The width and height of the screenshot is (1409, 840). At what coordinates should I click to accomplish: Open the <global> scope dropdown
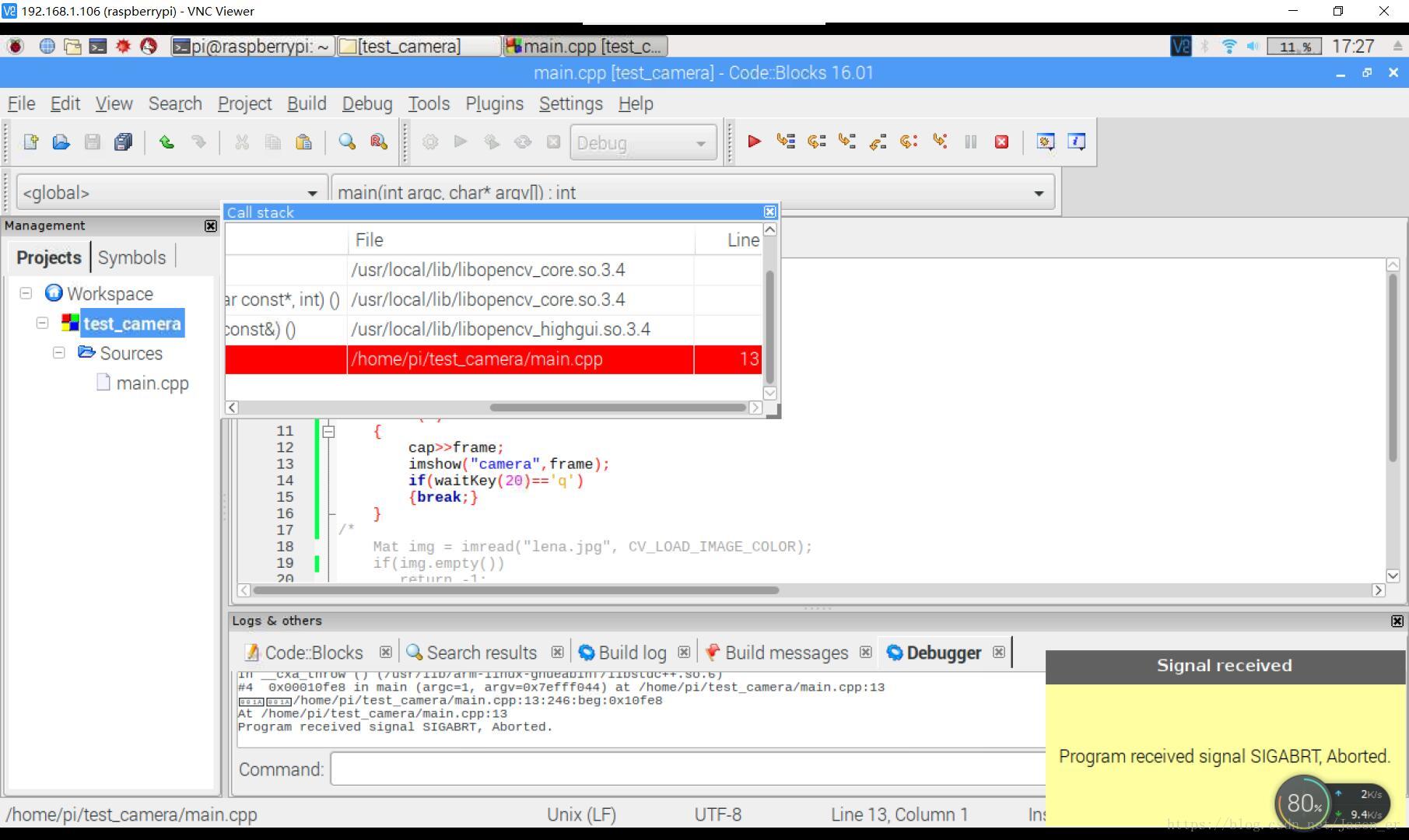click(x=170, y=192)
